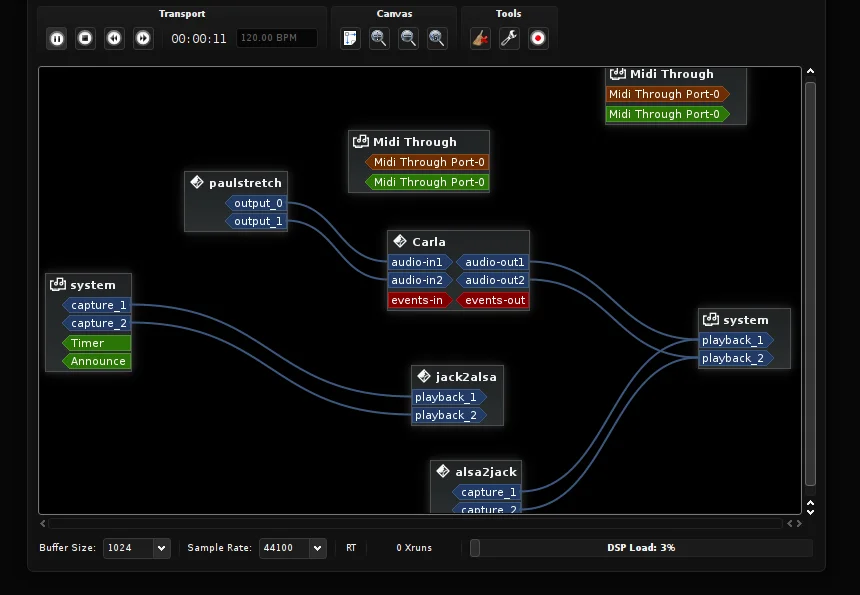Click the Carla node icon

[400, 241]
